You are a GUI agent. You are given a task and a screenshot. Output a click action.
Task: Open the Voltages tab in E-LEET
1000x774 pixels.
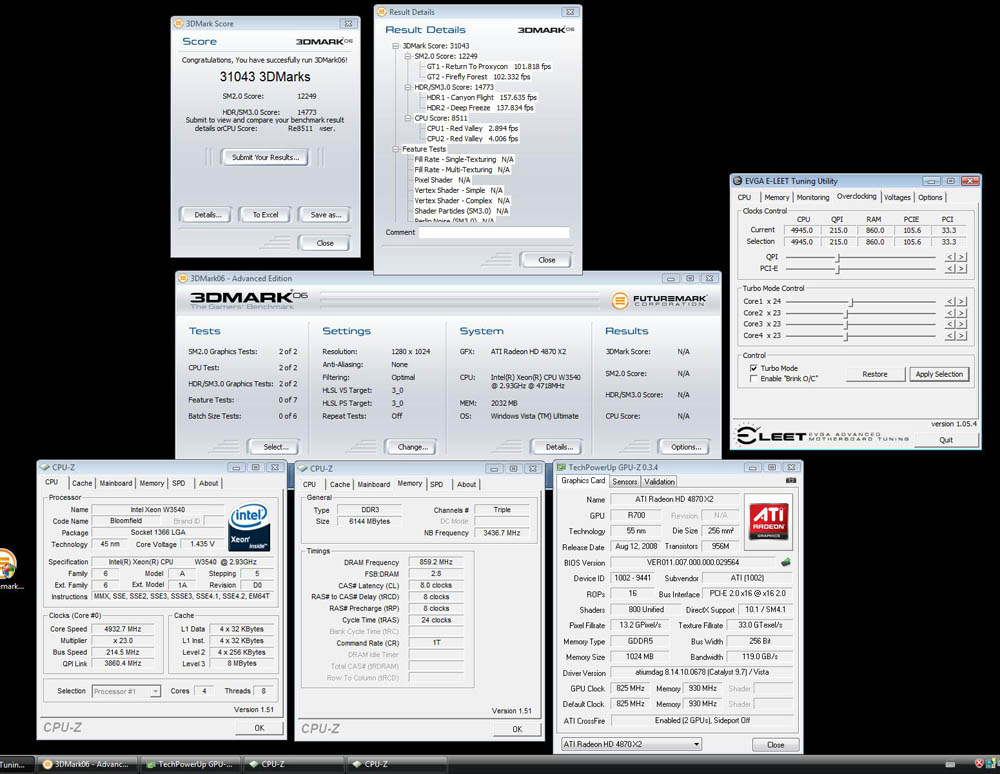click(x=897, y=198)
